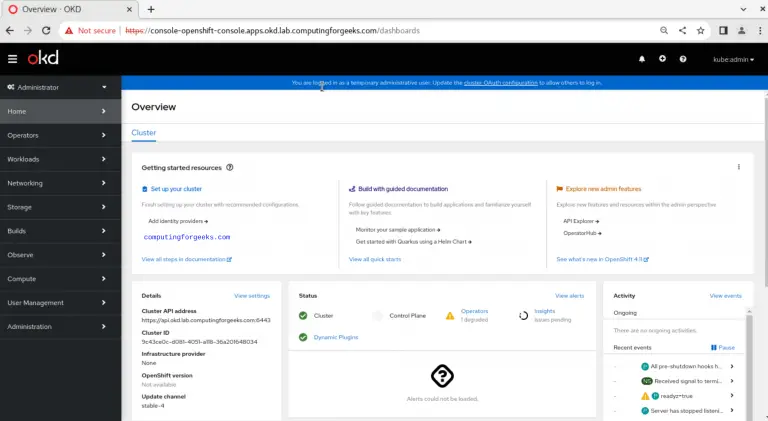768x421 pixels.
Task: Open the notifications bell
Action: [642, 59]
